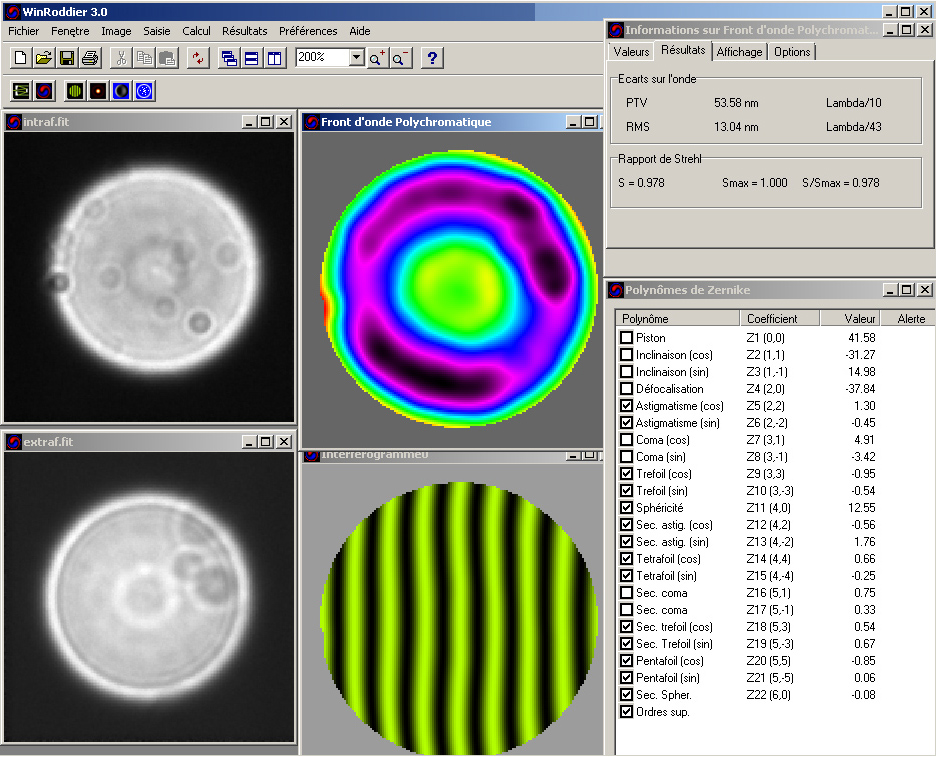936x757 pixels.
Task: Click the Open file folder icon
Action: (43, 58)
